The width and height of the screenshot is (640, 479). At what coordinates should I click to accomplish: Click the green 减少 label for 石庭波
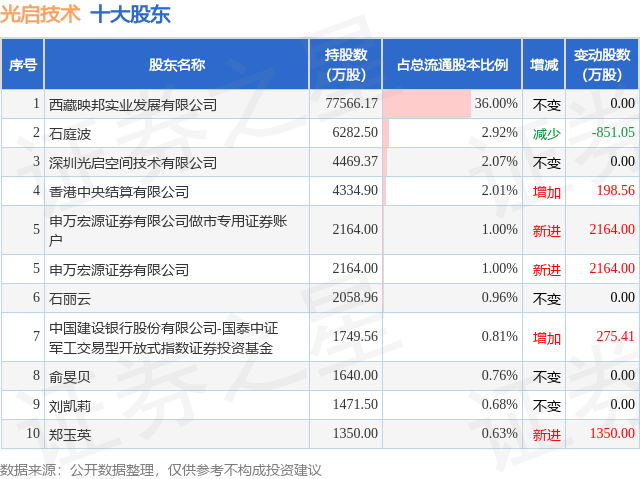pos(546,133)
